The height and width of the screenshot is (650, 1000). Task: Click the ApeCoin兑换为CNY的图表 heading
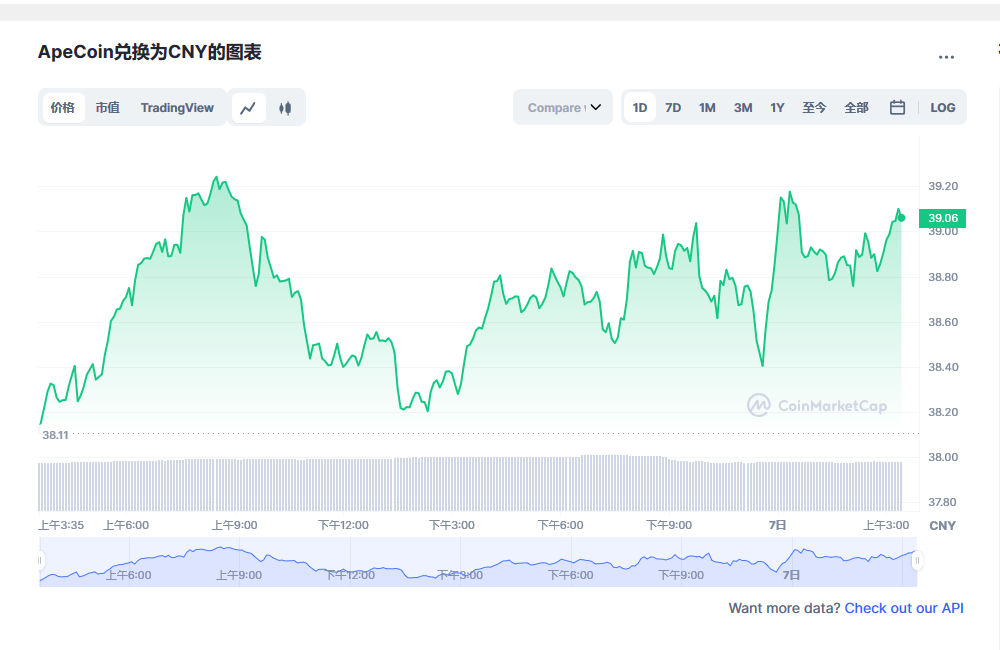pos(150,52)
